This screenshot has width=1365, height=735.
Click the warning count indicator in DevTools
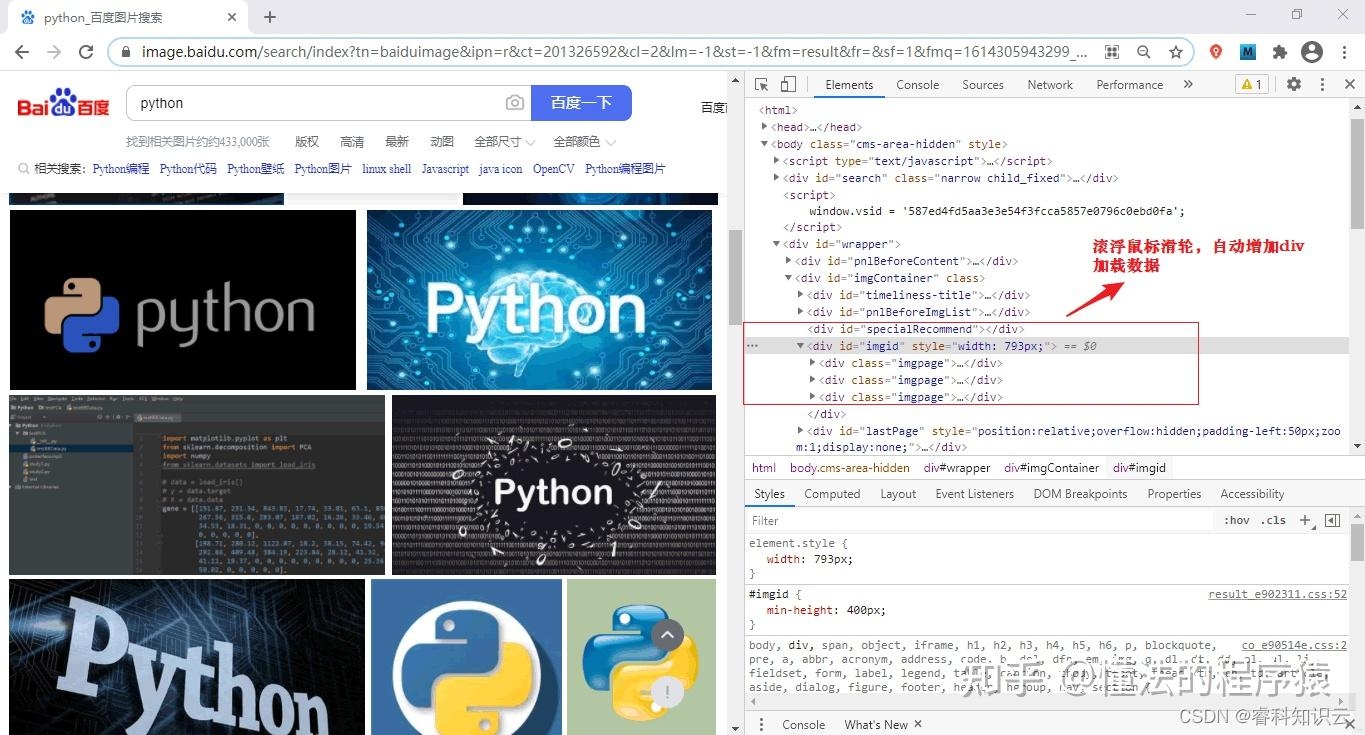tap(1251, 84)
